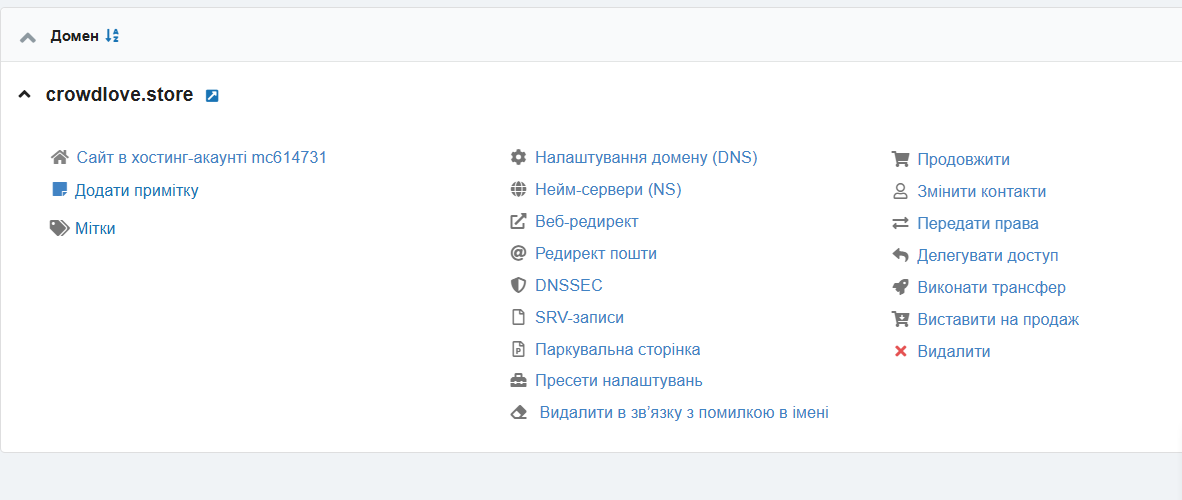Click Виставити на продаж link
The image size is (1182, 500).
(x=997, y=319)
